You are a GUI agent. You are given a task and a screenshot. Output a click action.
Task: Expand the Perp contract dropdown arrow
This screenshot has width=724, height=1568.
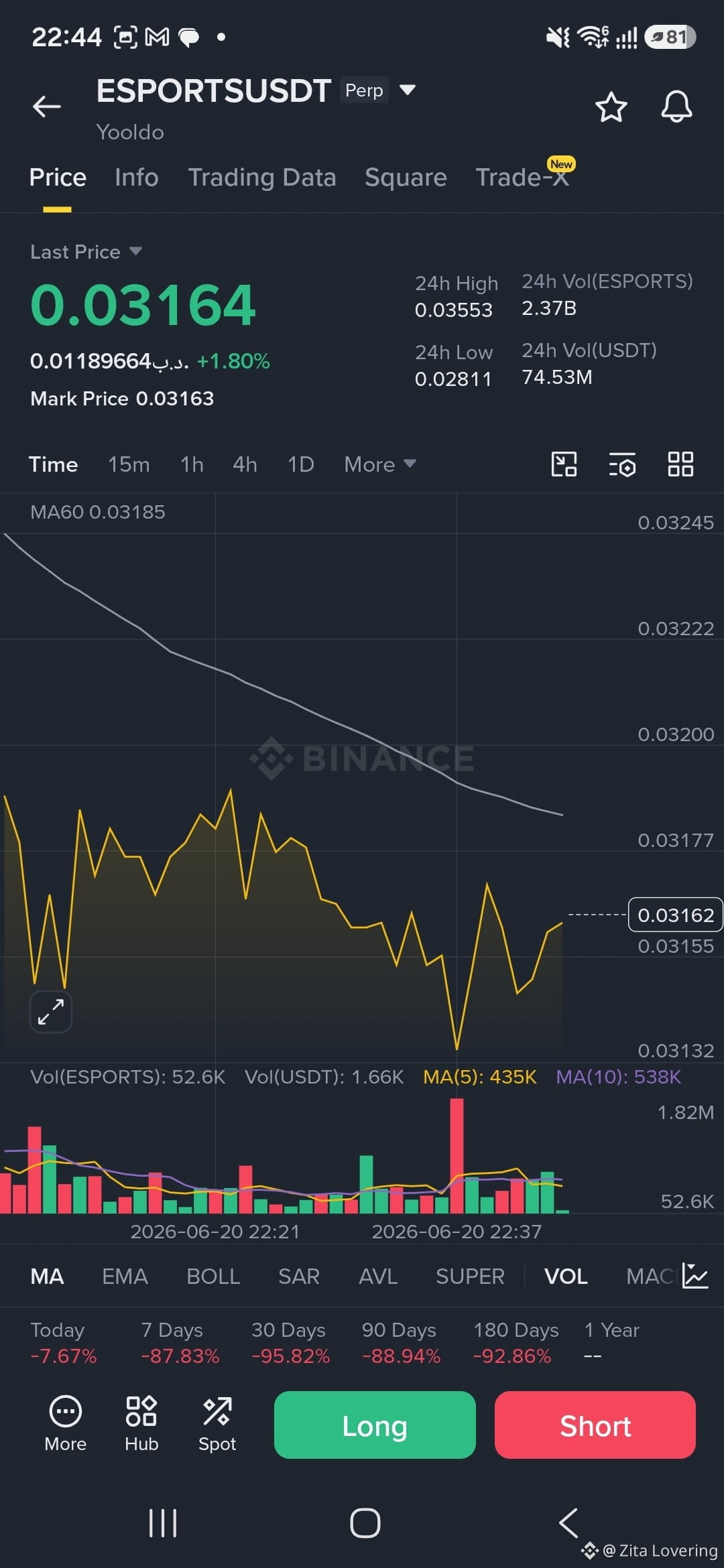point(408,90)
